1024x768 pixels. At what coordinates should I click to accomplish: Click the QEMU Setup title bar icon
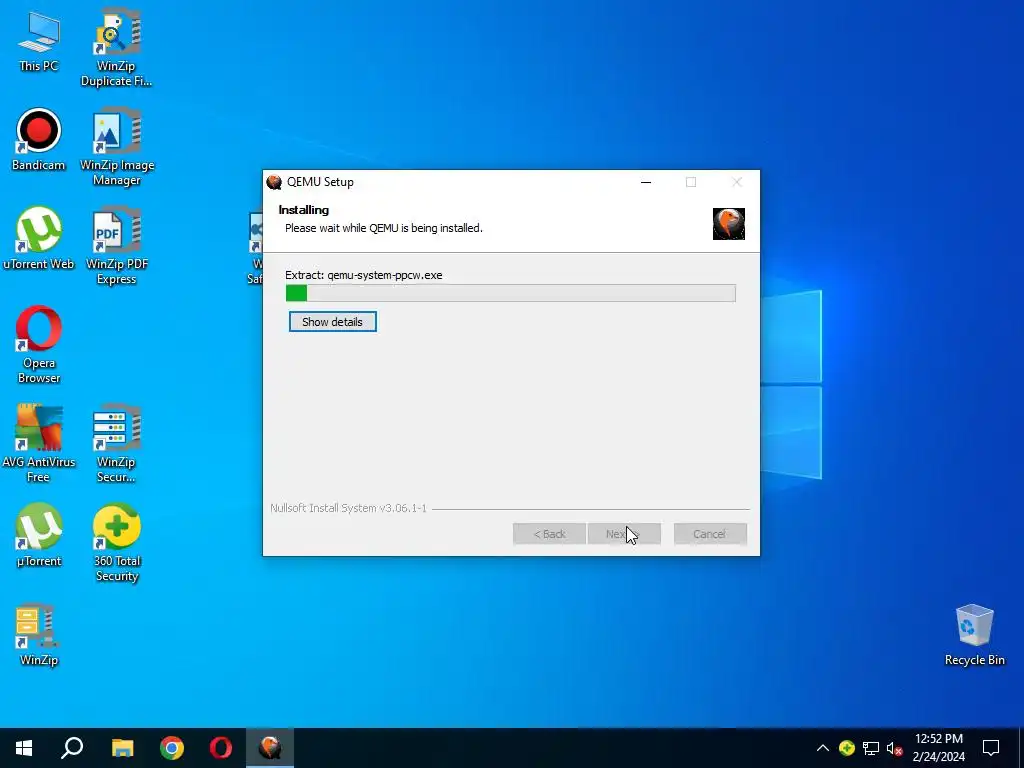274,182
